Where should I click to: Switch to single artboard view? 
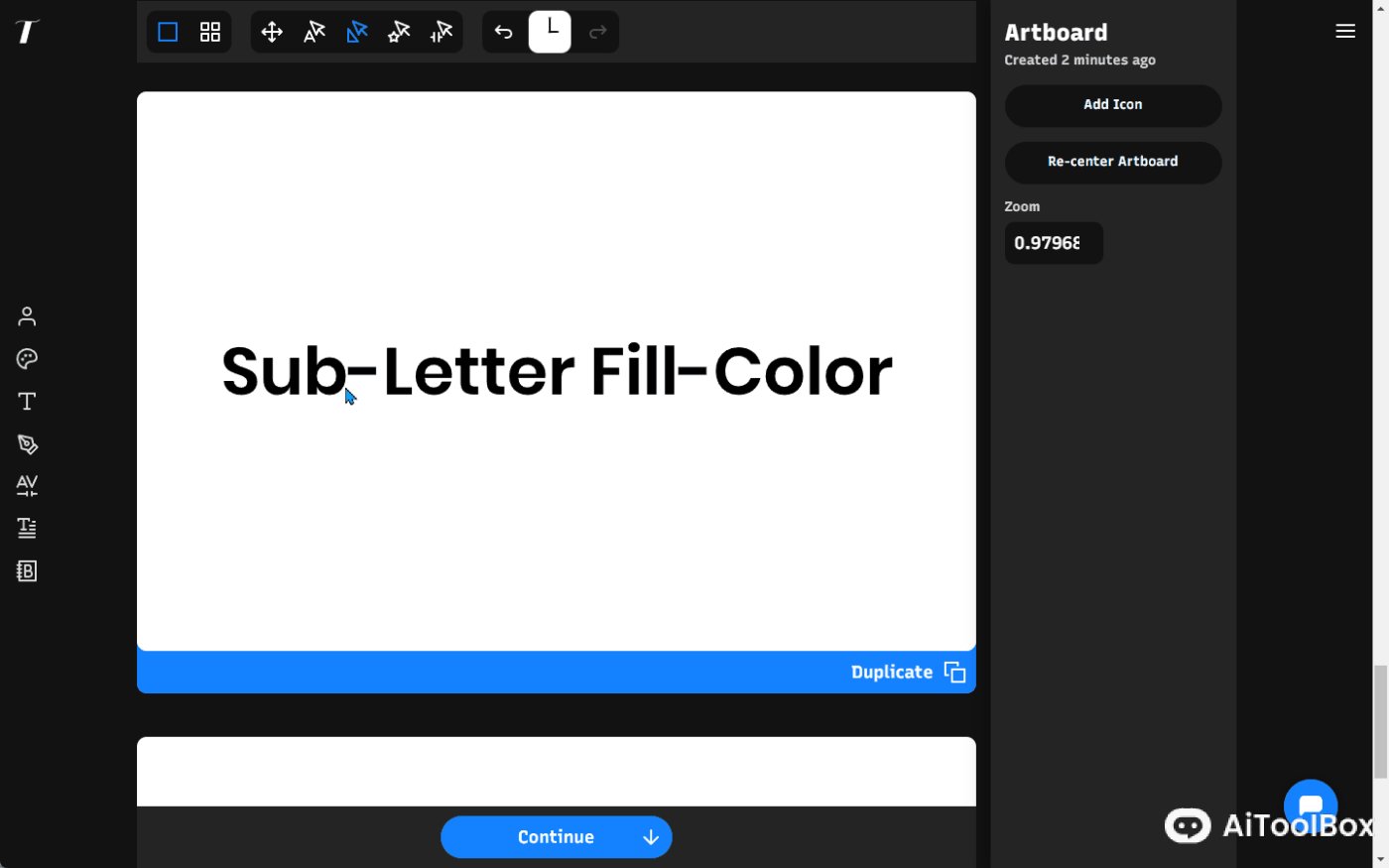coord(168,31)
